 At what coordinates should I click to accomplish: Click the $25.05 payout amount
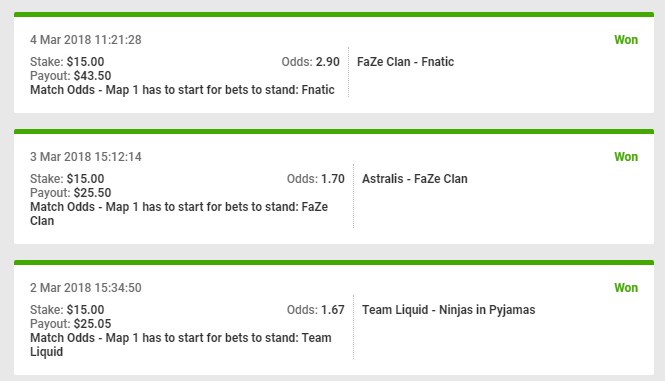(x=92, y=324)
